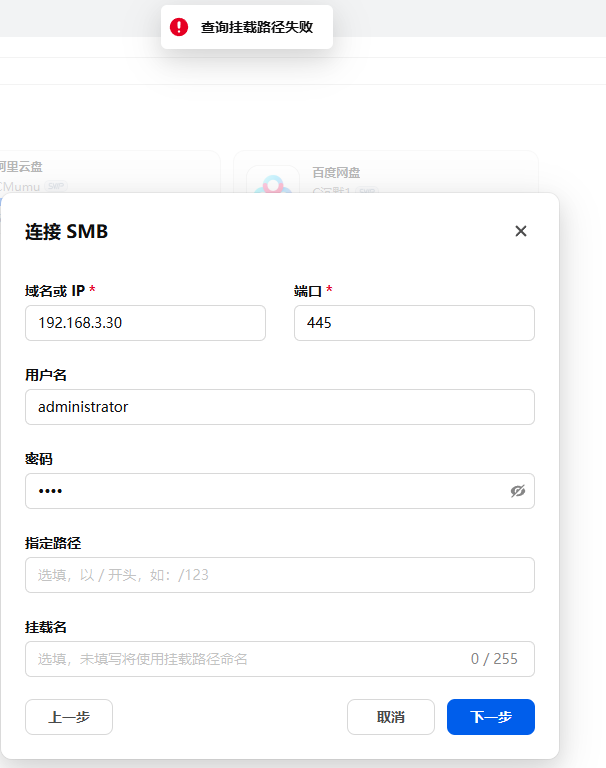This screenshot has height=768, width=606.
Task: Click the red error icon in toast
Action: [x=179, y=27]
